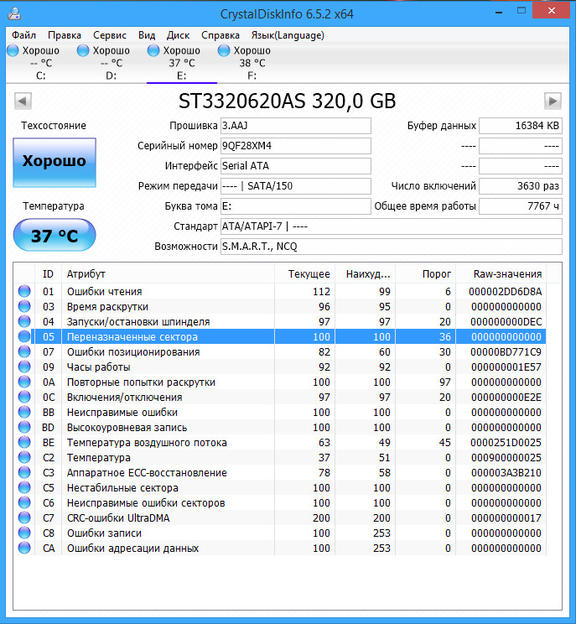
Task: Open the Язык(Language) menu
Action: pyautogui.click(x=287, y=35)
